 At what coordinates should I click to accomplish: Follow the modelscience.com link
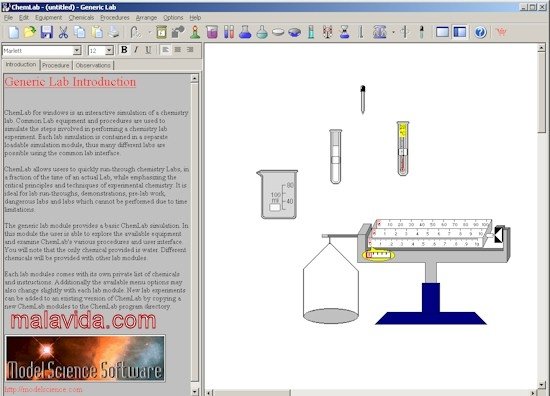43,389
